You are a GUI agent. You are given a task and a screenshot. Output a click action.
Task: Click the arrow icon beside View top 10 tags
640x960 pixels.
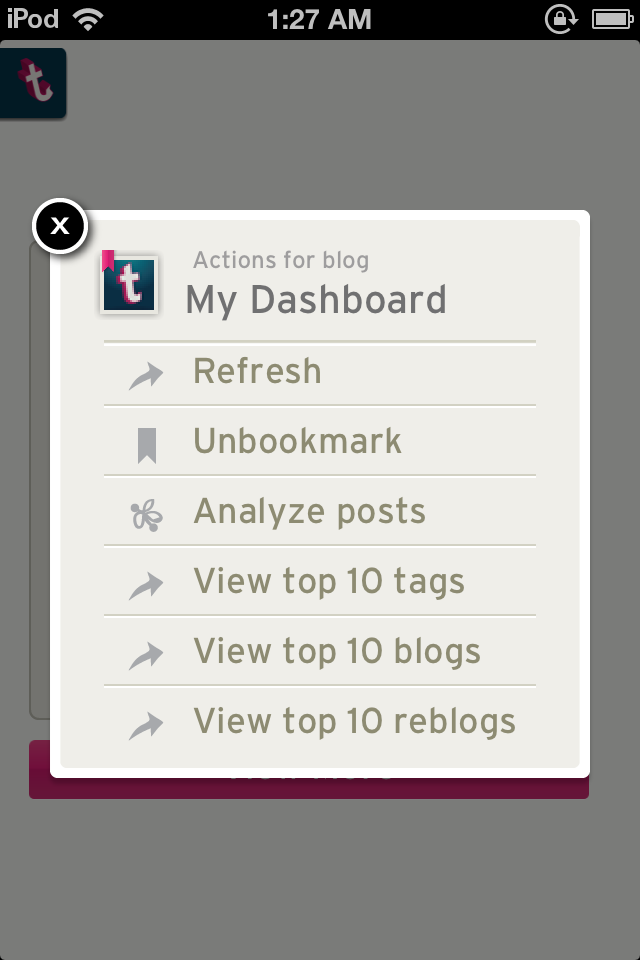pos(146,586)
